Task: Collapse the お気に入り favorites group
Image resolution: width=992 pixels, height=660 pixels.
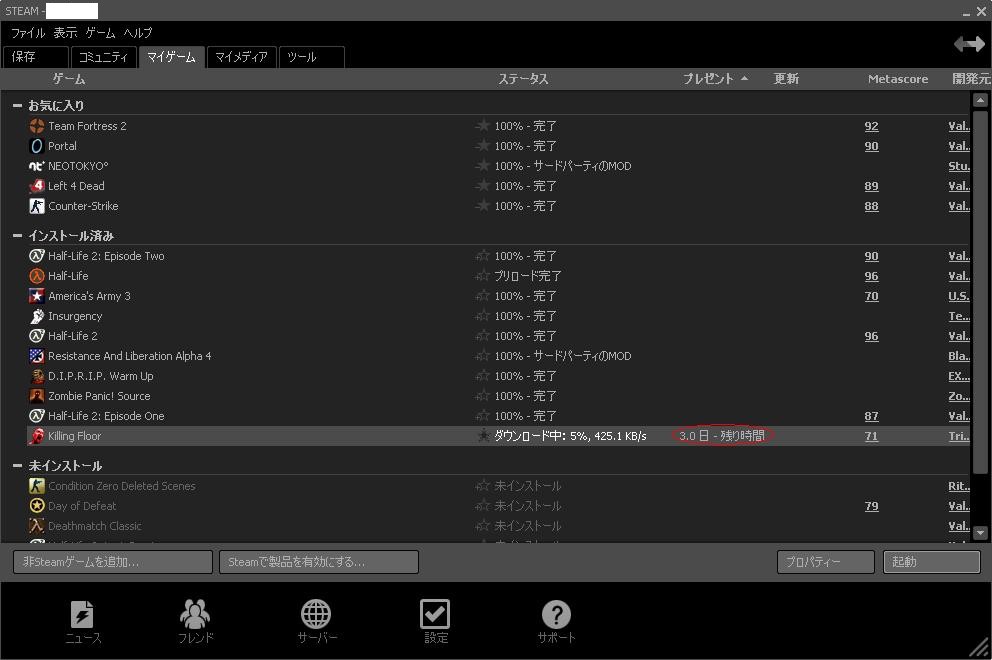Action: 17,106
